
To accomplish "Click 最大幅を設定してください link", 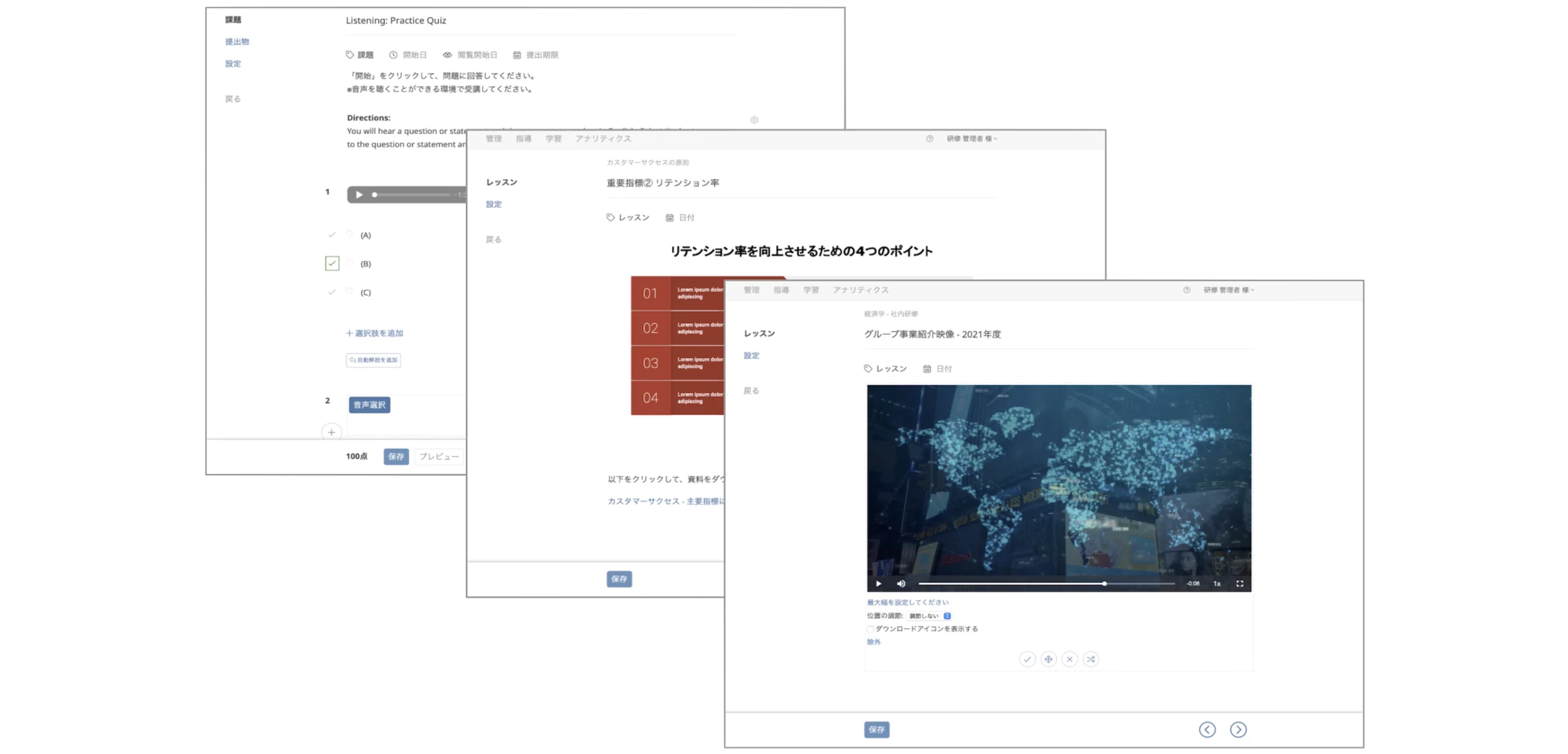I will click(907, 602).
